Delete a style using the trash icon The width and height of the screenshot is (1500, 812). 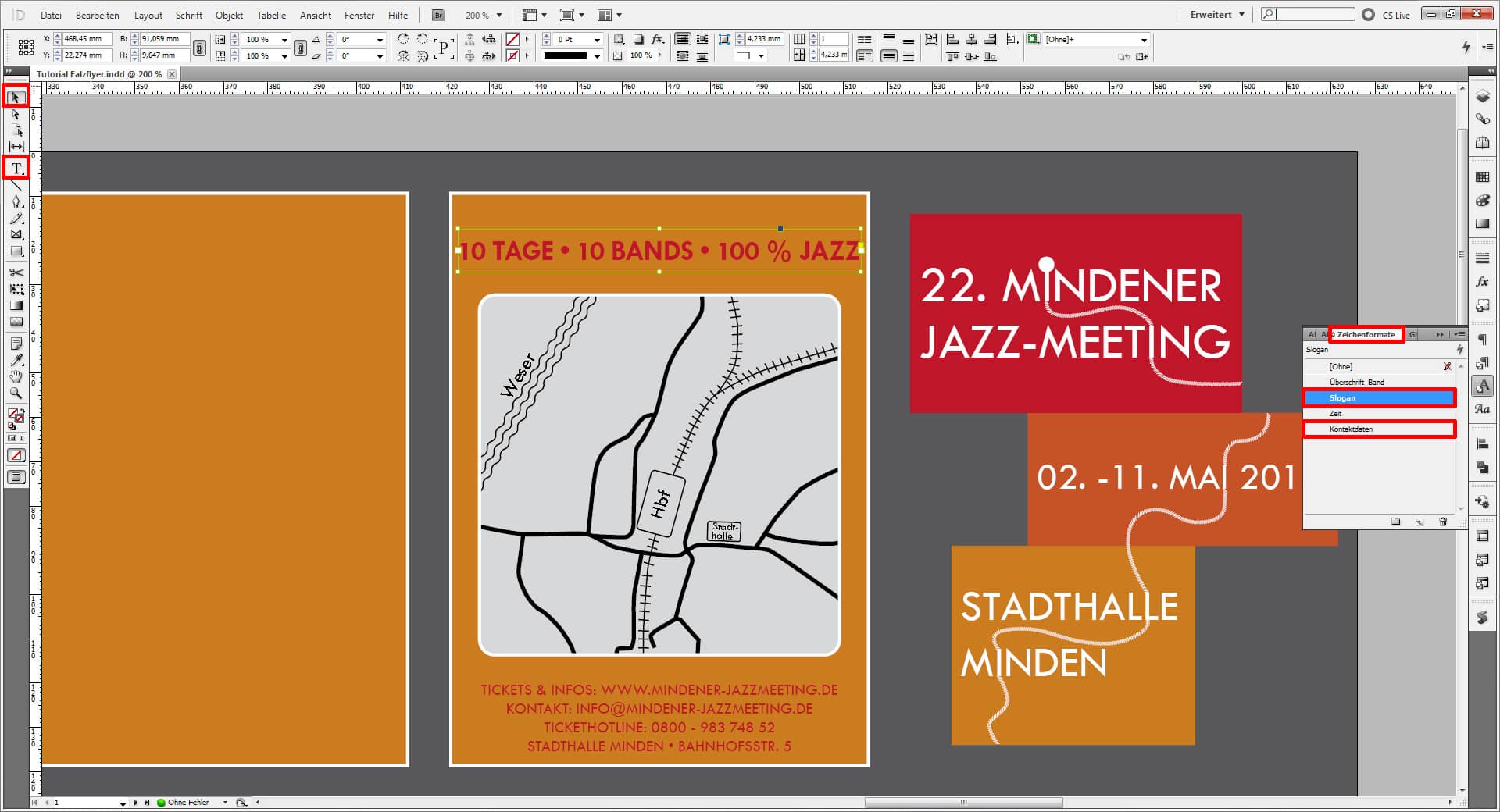click(x=1443, y=522)
